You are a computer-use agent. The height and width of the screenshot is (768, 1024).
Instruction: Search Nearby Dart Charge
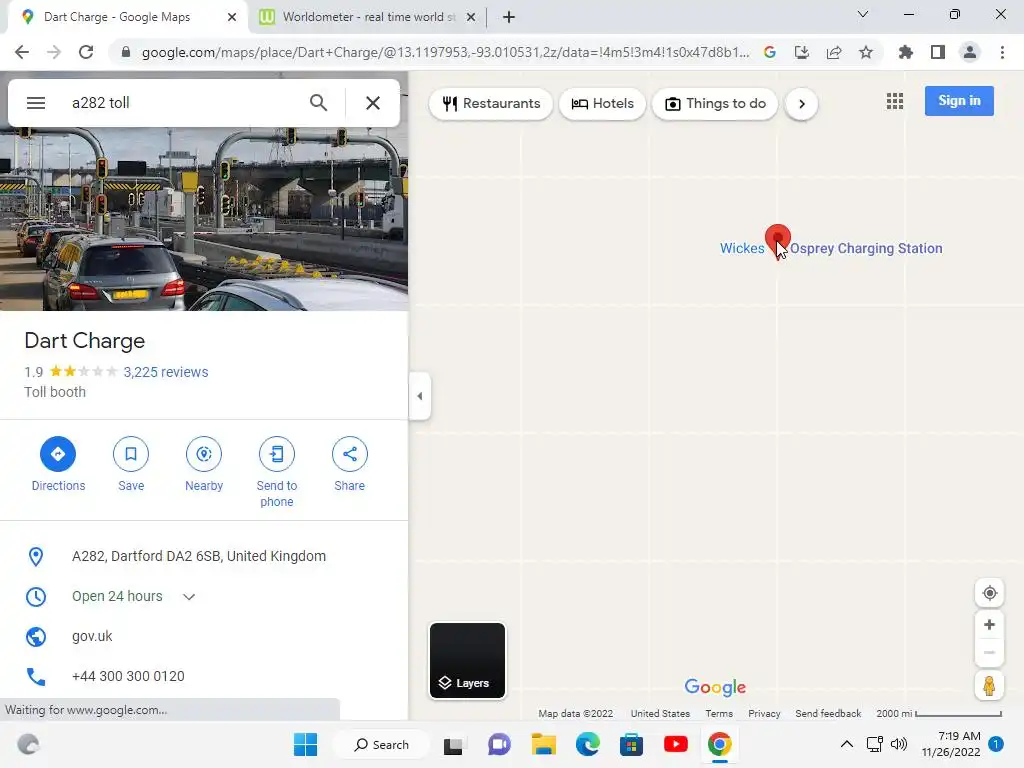pyautogui.click(x=204, y=464)
